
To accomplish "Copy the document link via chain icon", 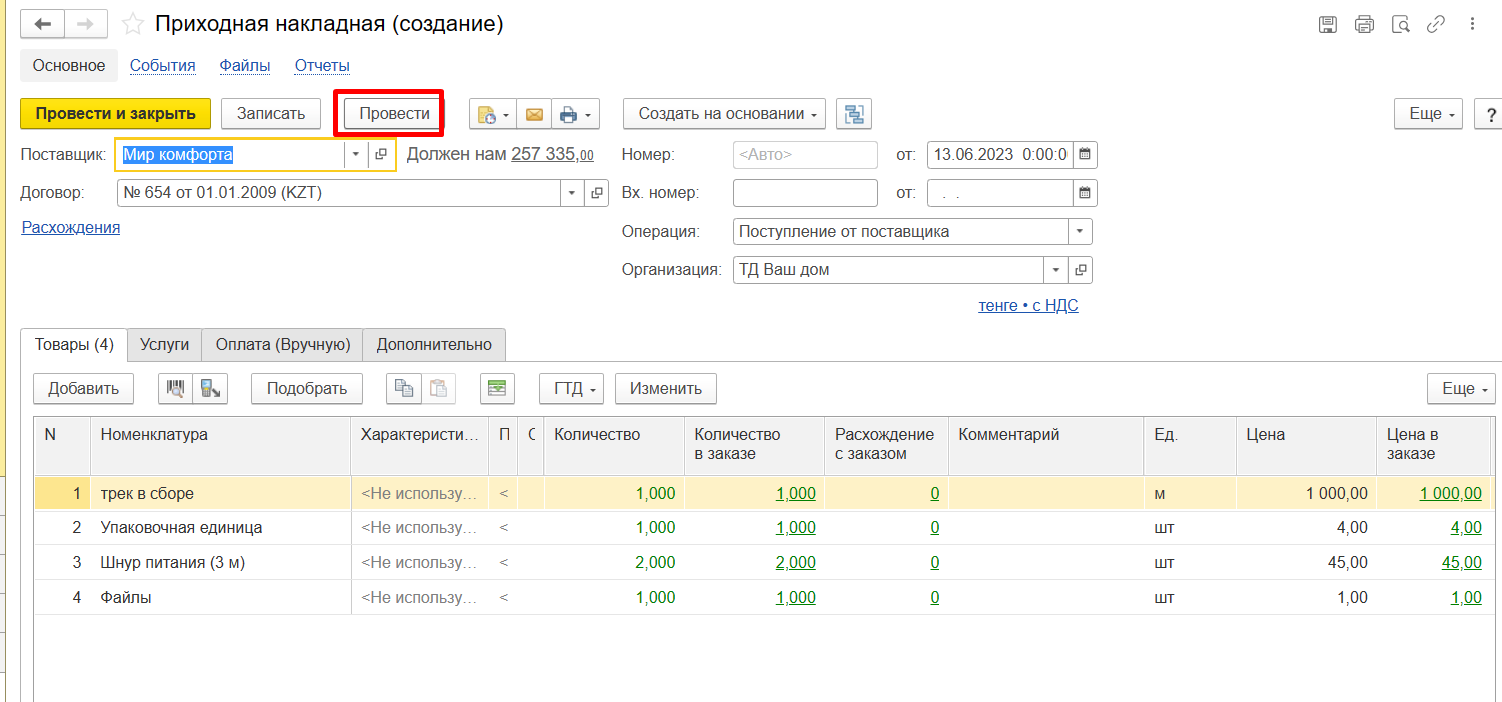I will [x=1436, y=24].
